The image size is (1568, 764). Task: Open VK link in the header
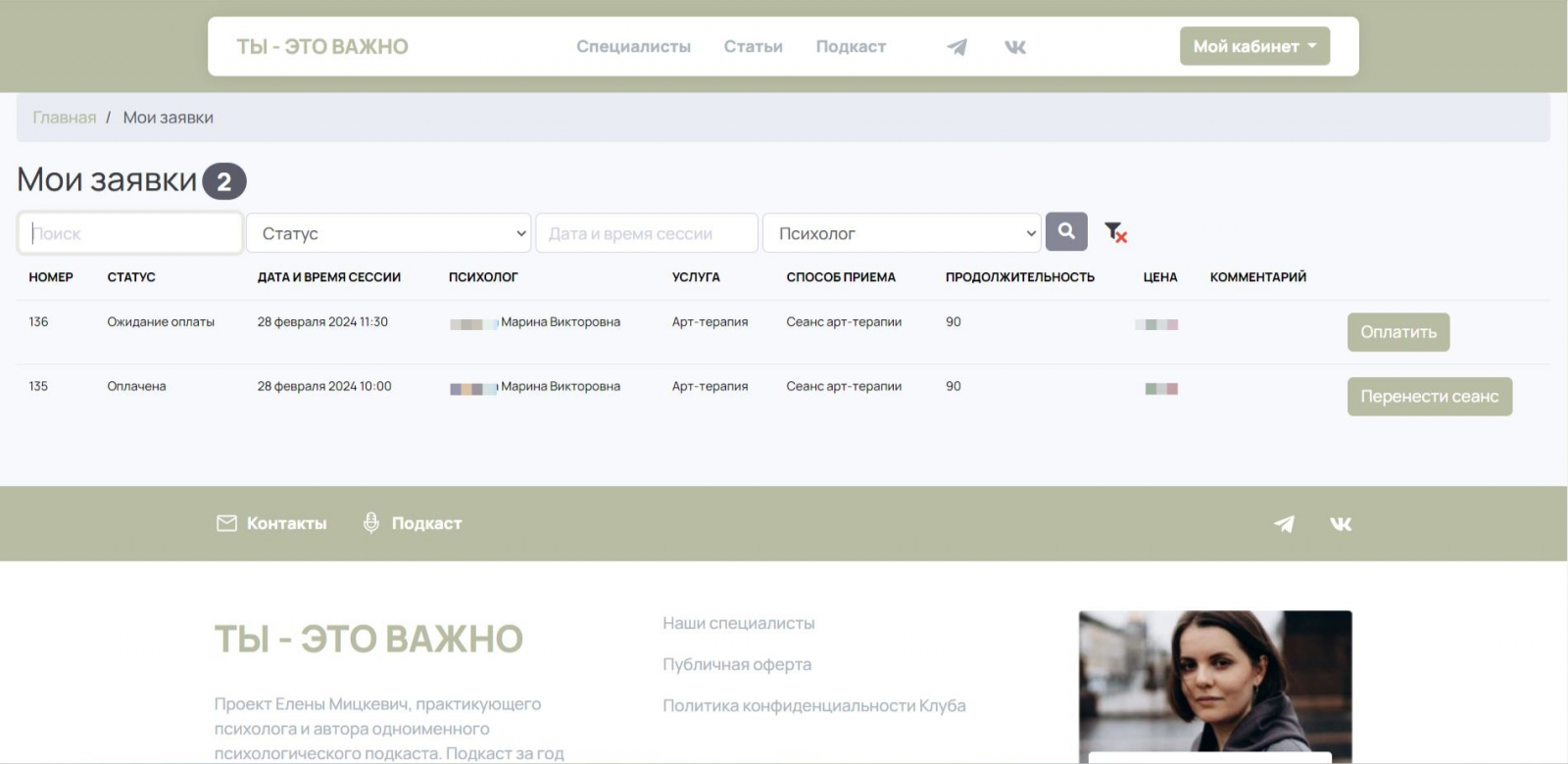click(1015, 47)
